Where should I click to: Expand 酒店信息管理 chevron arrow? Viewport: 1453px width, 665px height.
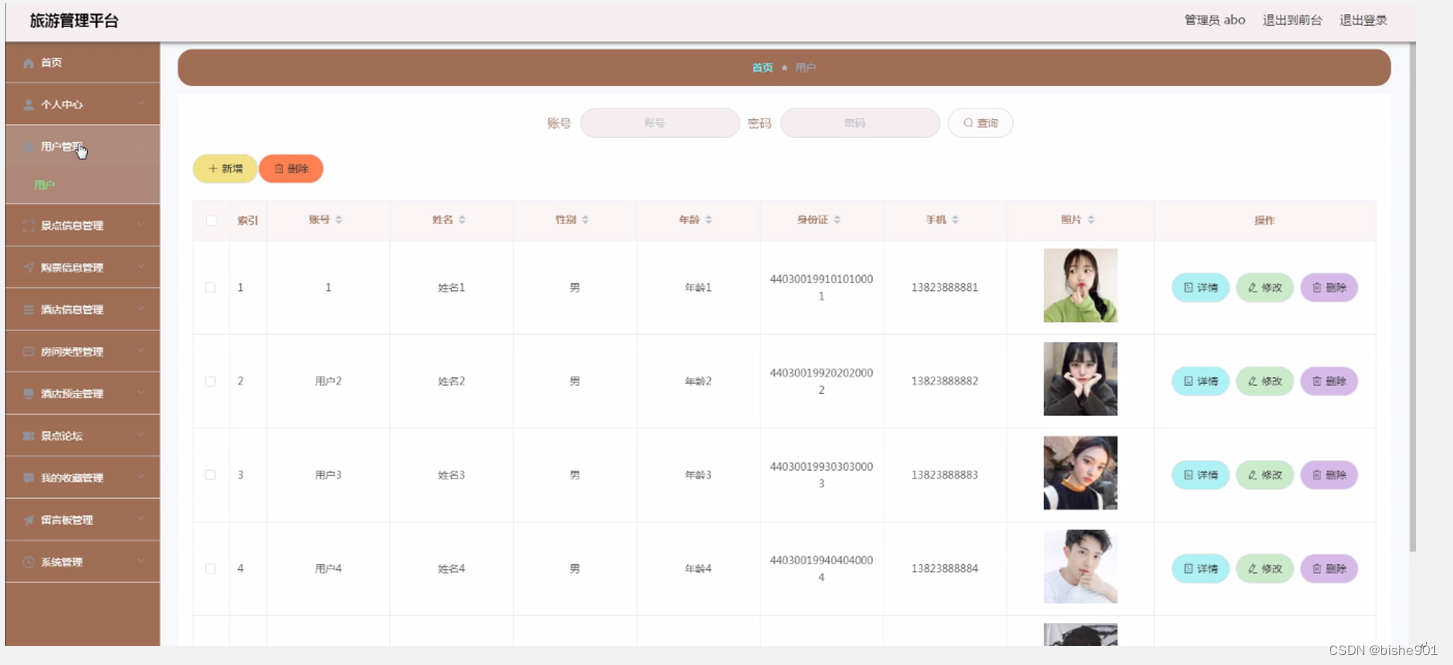coord(141,309)
